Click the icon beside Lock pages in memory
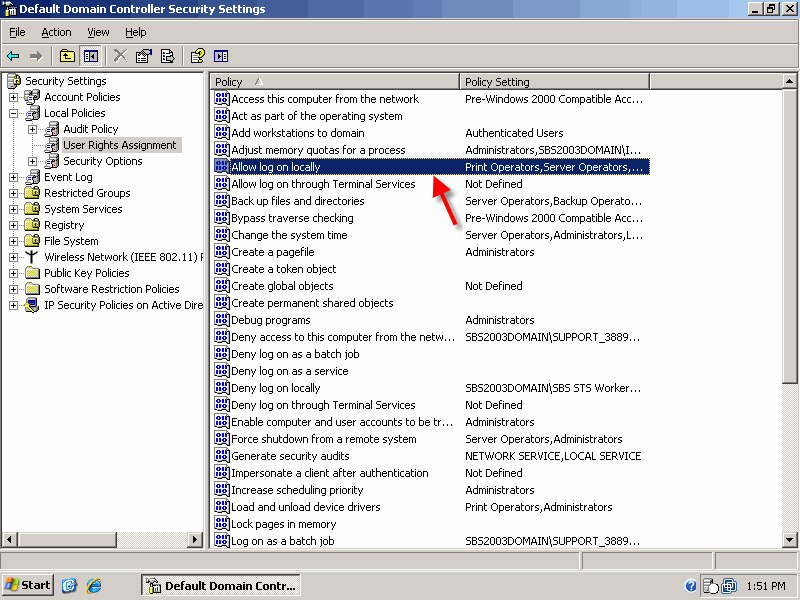Screen dimensions: 800x600 click(x=221, y=524)
